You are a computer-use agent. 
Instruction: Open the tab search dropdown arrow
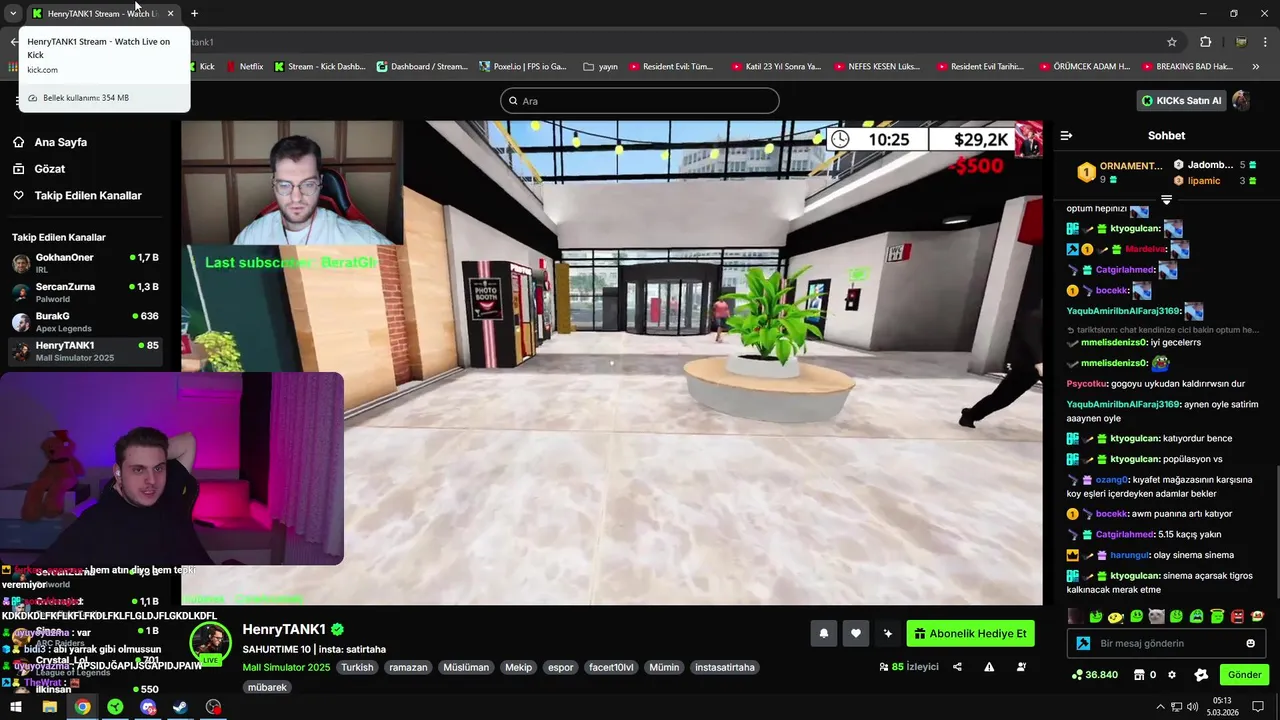pos(13,13)
